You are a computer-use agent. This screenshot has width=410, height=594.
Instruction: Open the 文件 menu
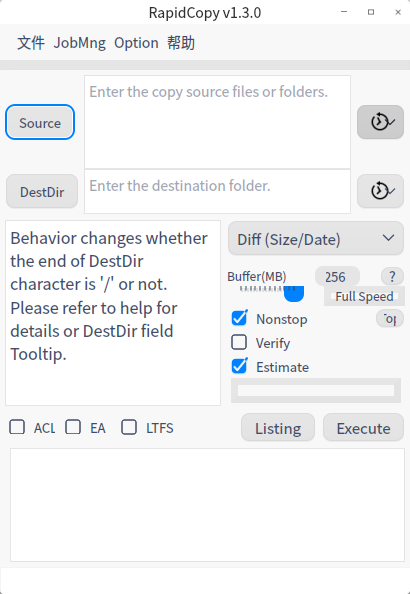[x=31, y=43]
